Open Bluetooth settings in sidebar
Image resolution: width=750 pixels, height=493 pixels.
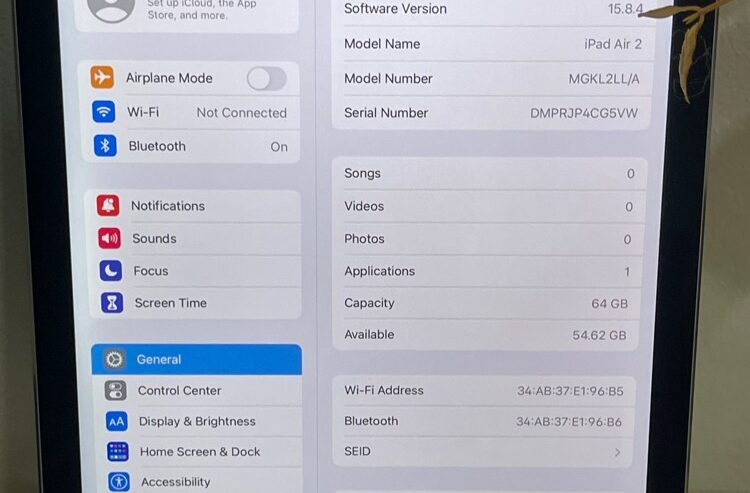tap(191, 146)
